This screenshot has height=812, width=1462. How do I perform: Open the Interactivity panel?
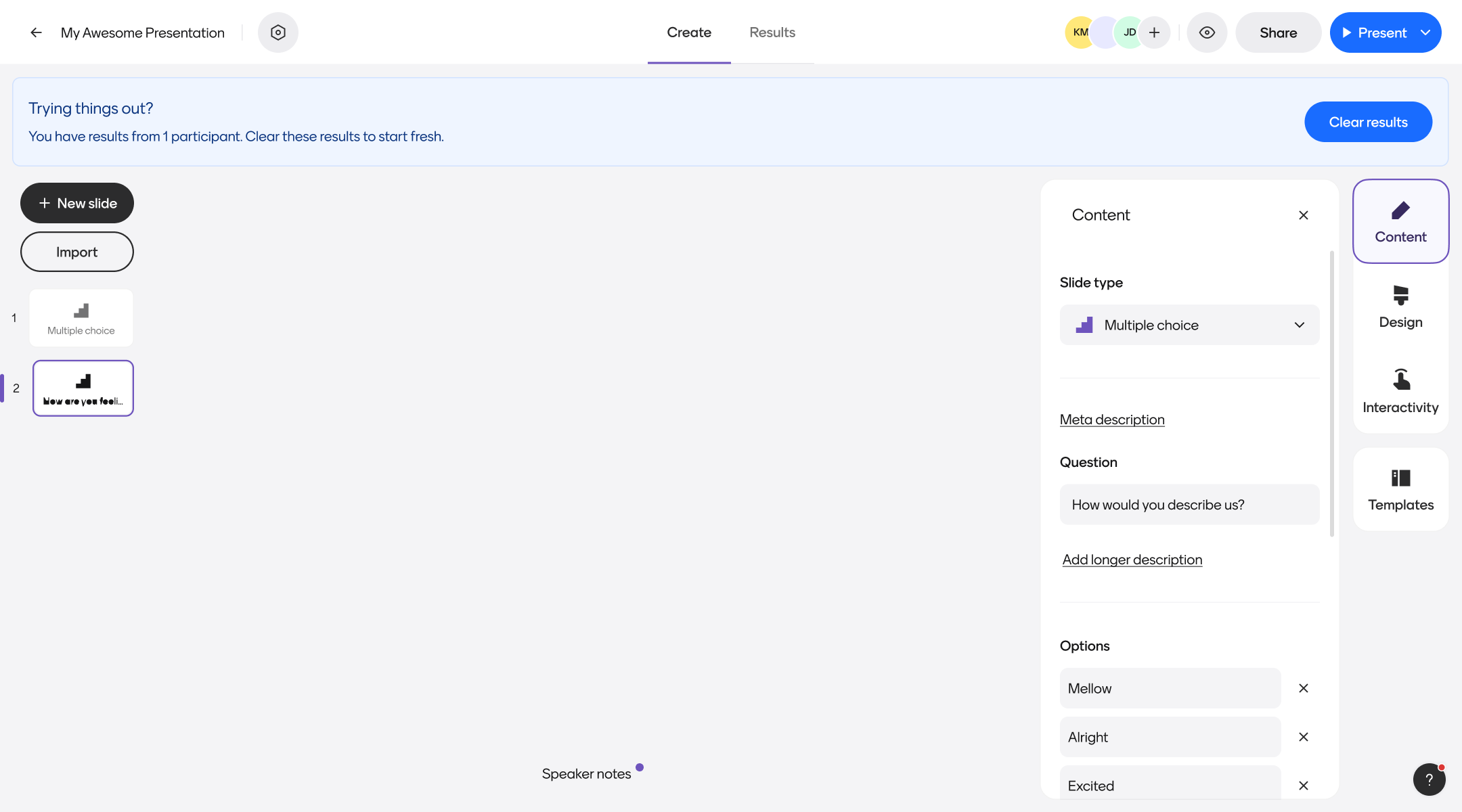coord(1400,391)
